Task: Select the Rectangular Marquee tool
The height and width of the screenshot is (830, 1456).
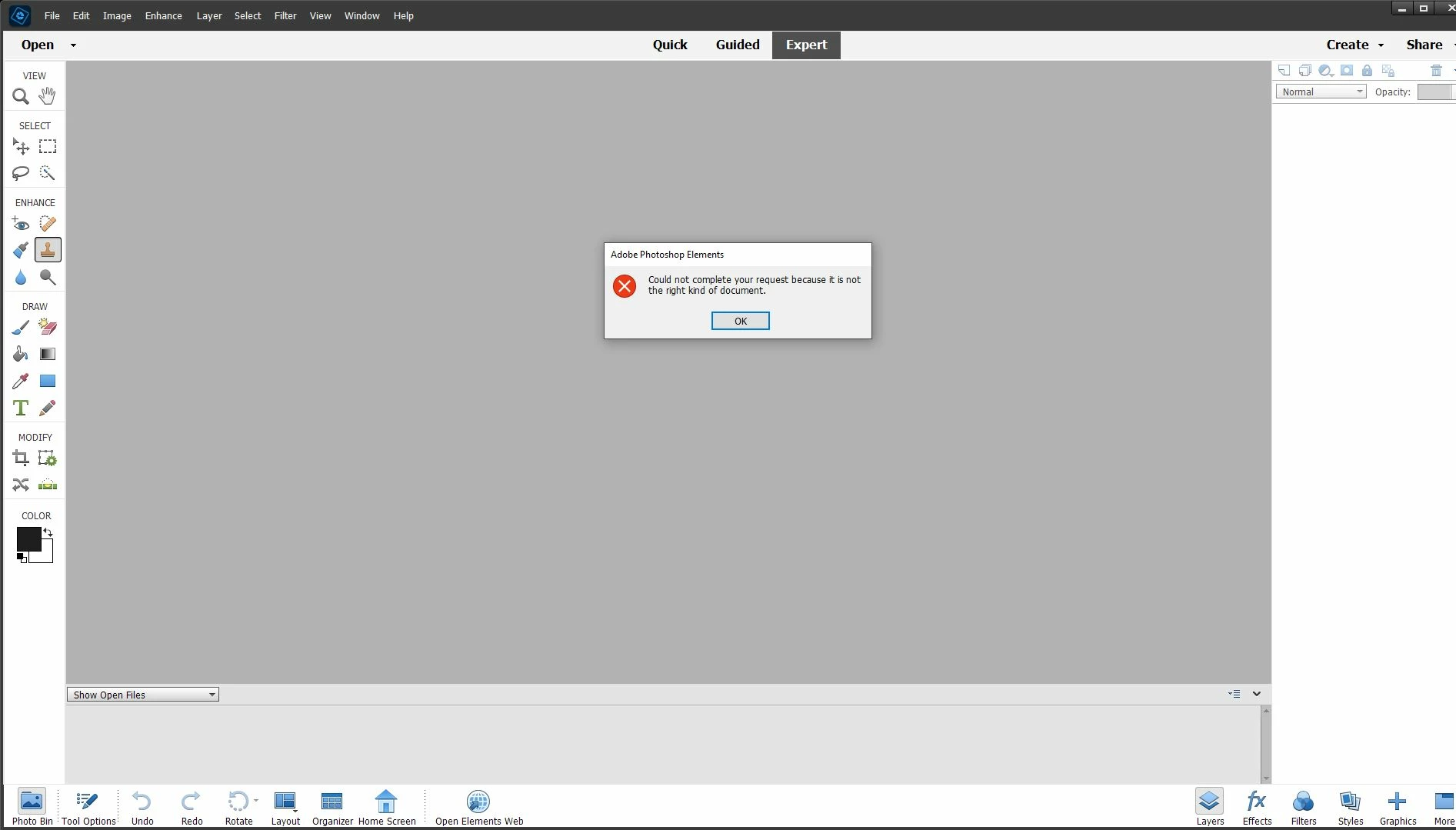Action: point(48,146)
